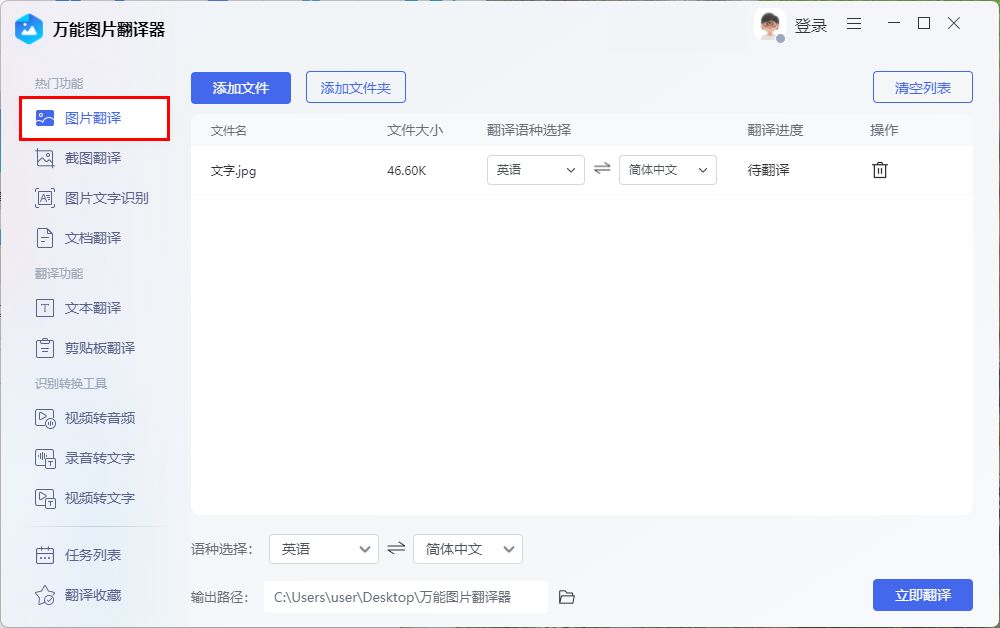Clear the list with 清空列表

click(x=922, y=87)
